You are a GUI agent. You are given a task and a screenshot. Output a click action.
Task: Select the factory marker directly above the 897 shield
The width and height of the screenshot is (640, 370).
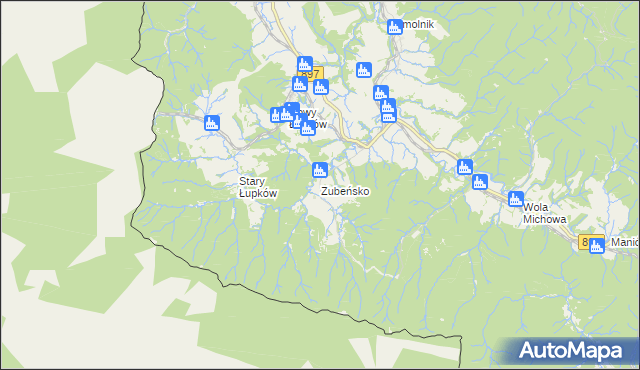pos(305,64)
